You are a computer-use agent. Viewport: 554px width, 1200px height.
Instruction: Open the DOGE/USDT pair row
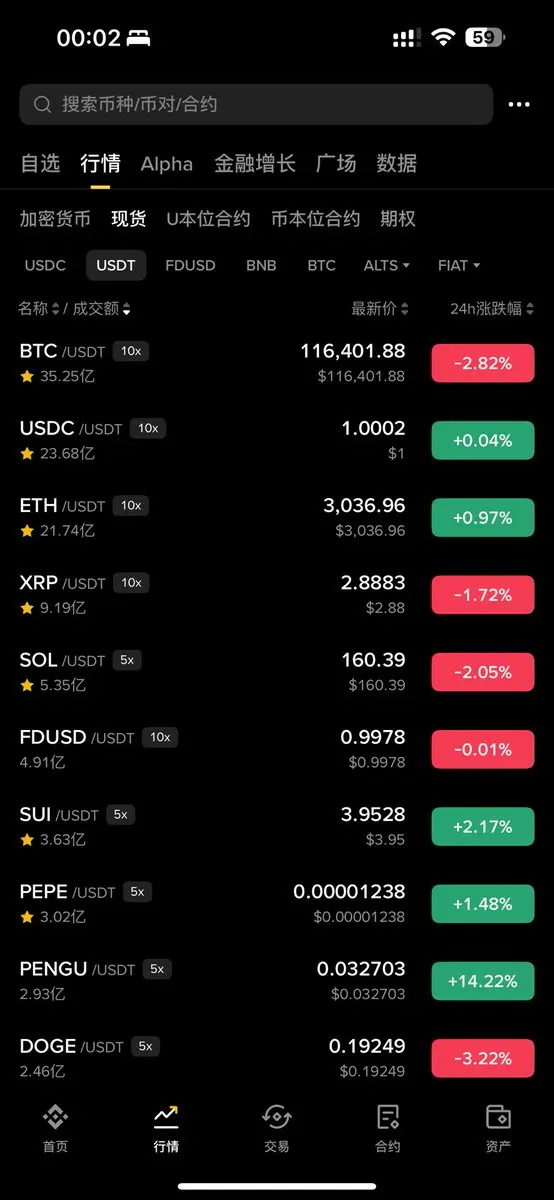(x=277, y=1058)
